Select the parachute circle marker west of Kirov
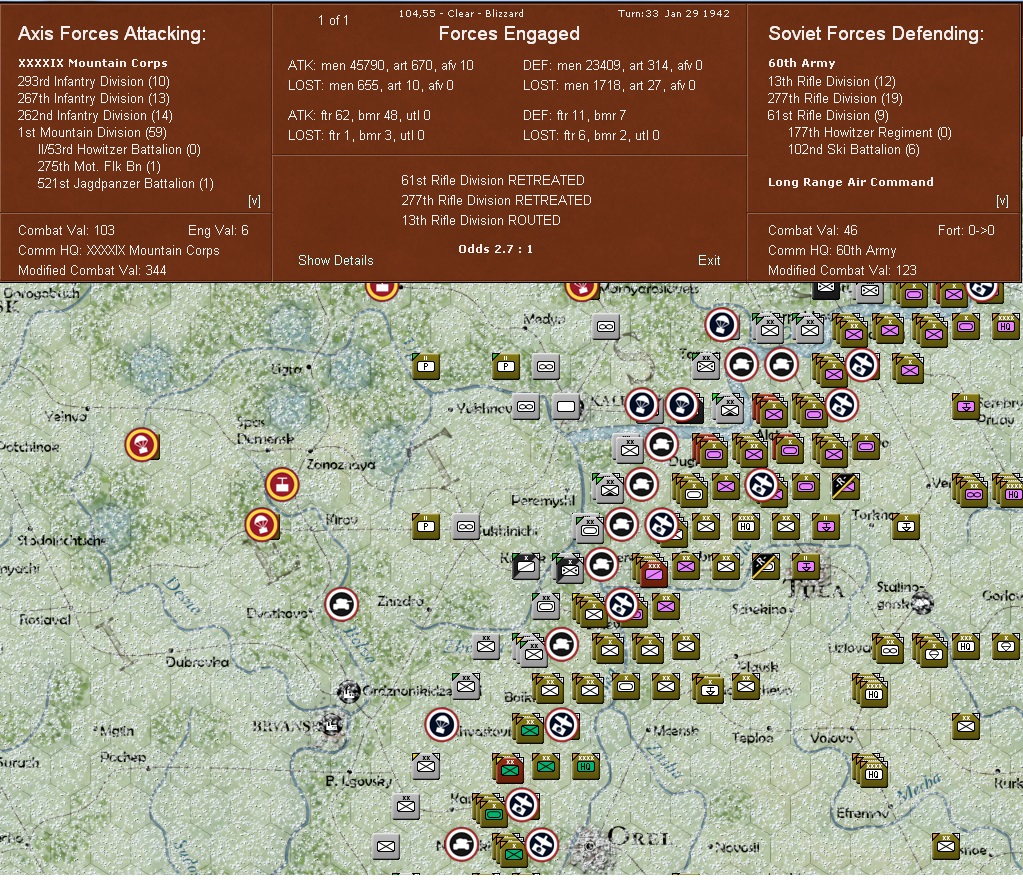Screen dimensions: 1023x882 pyautogui.click(x=262, y=525)
